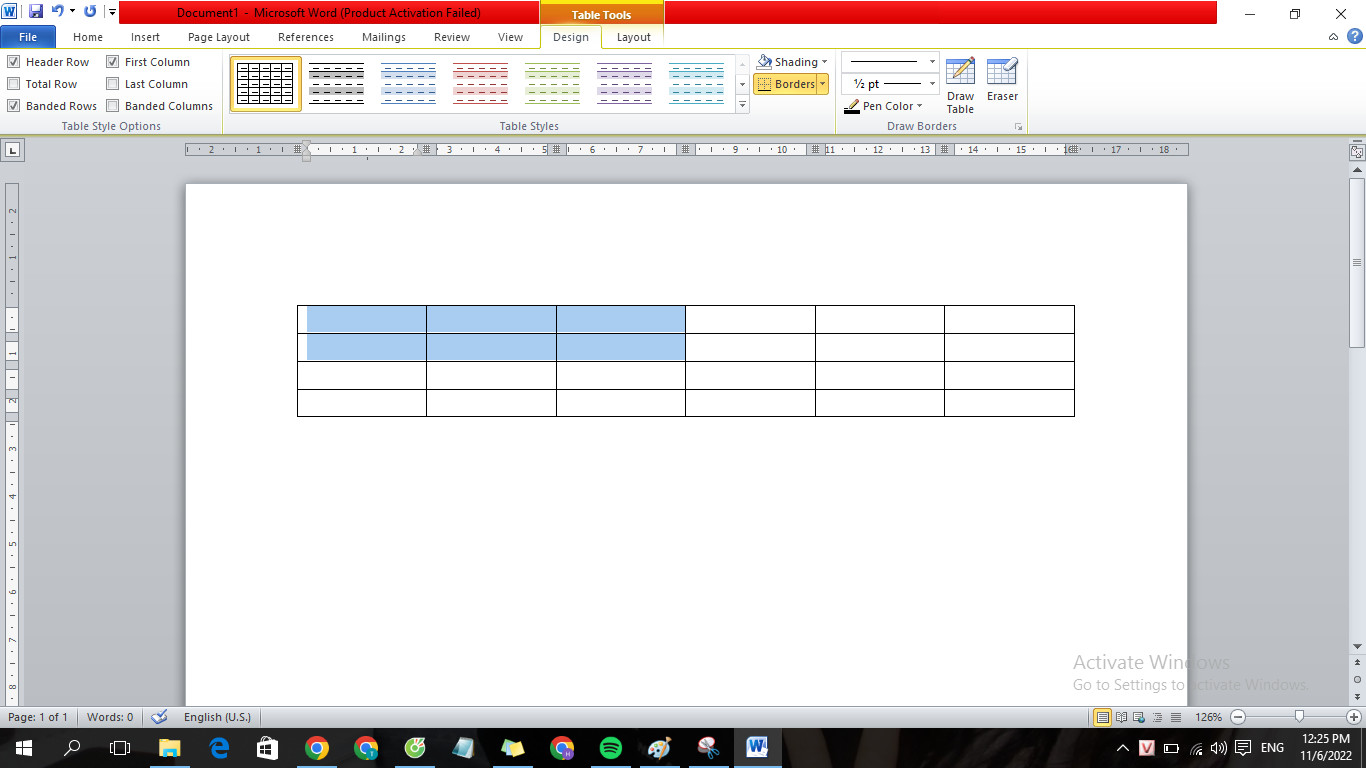Image resolution: width=1366 pixels, height=768 pixels.
Task: Open the Page Layout tab
Action: click(219, 37)
